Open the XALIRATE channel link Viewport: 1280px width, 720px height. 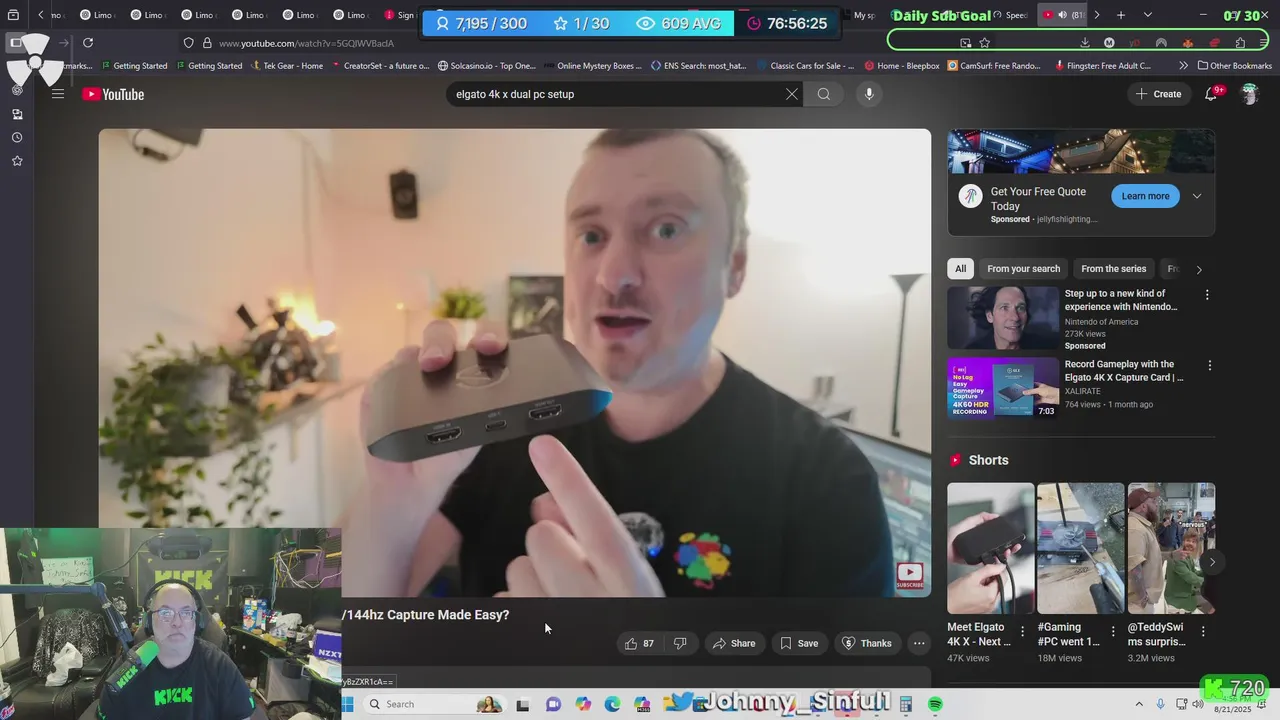pos(1083,391)
